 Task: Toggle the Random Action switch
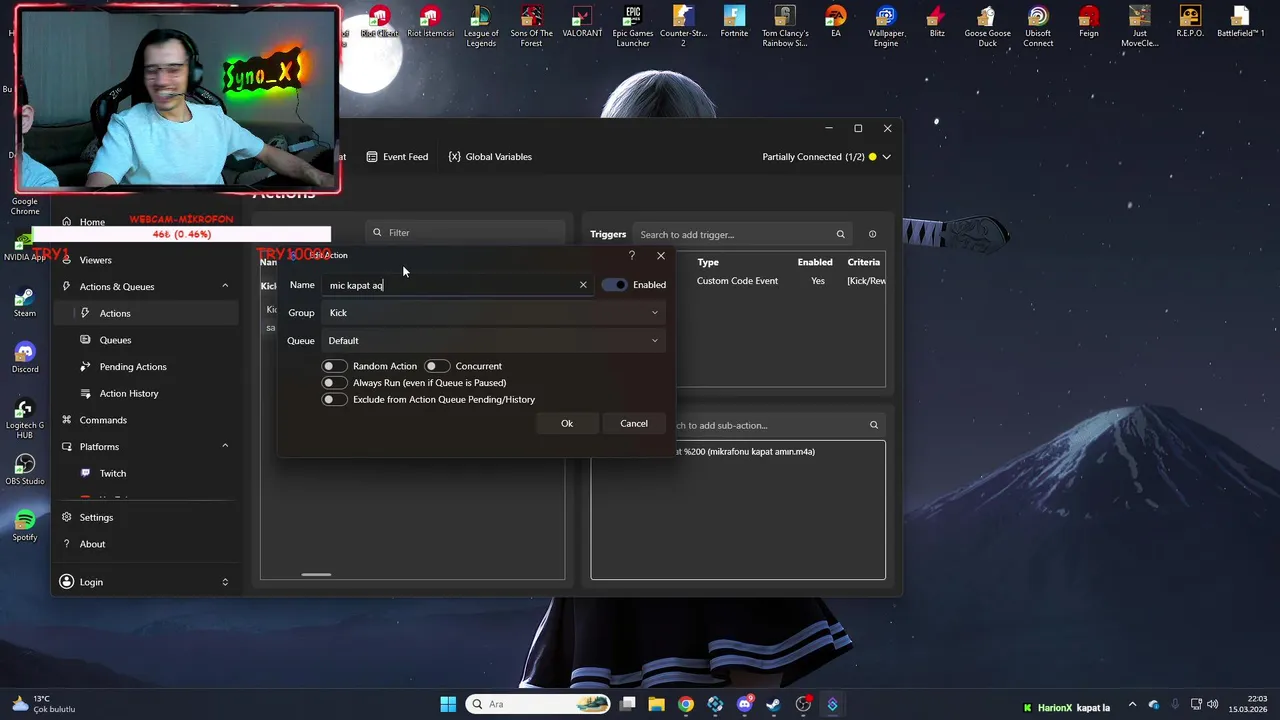(334, 366)
